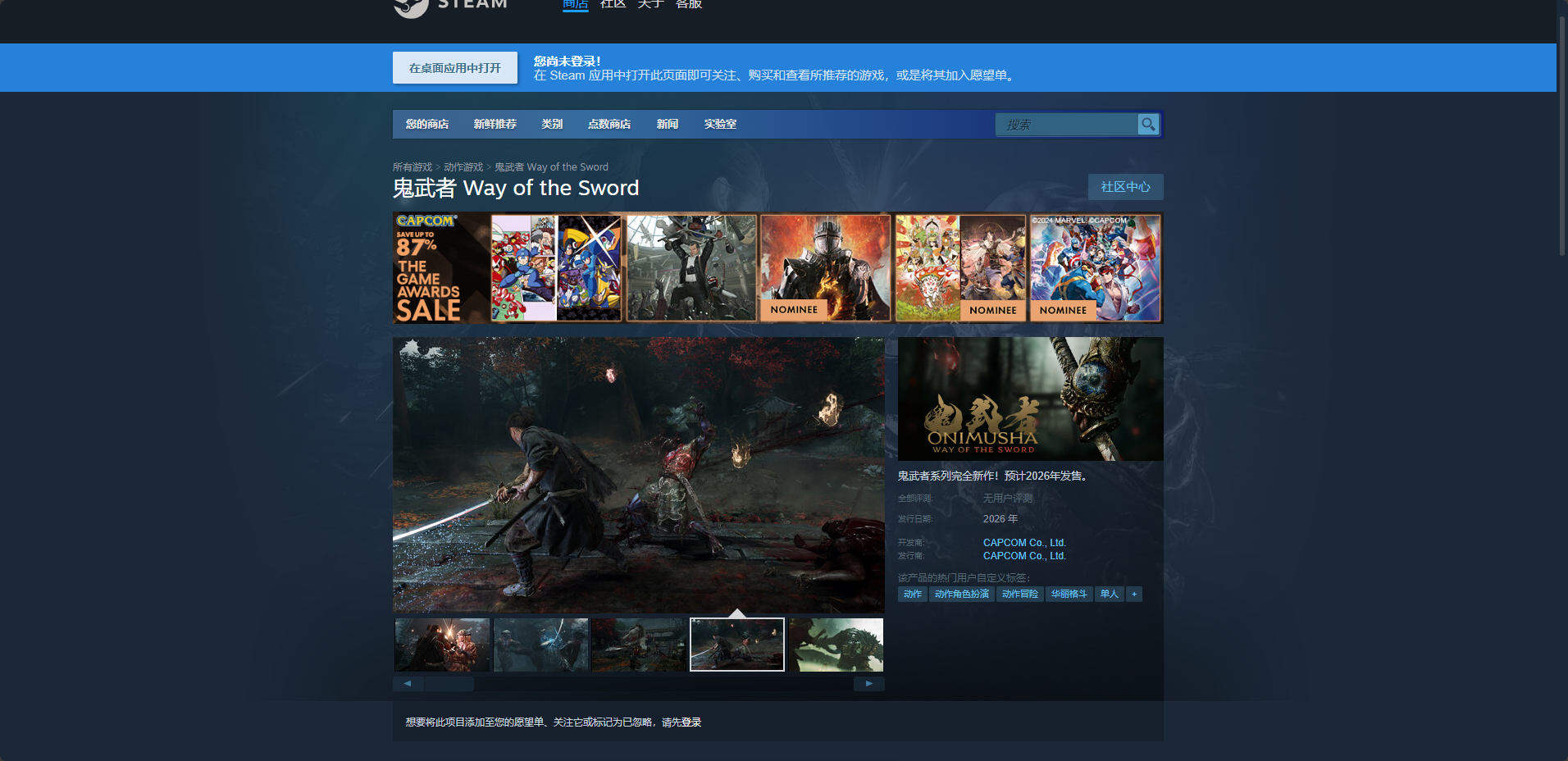The height and width of the screenshot is (761, 1568).
Task: Click the 2026 年 release date text
Action: pos(1001,519)
